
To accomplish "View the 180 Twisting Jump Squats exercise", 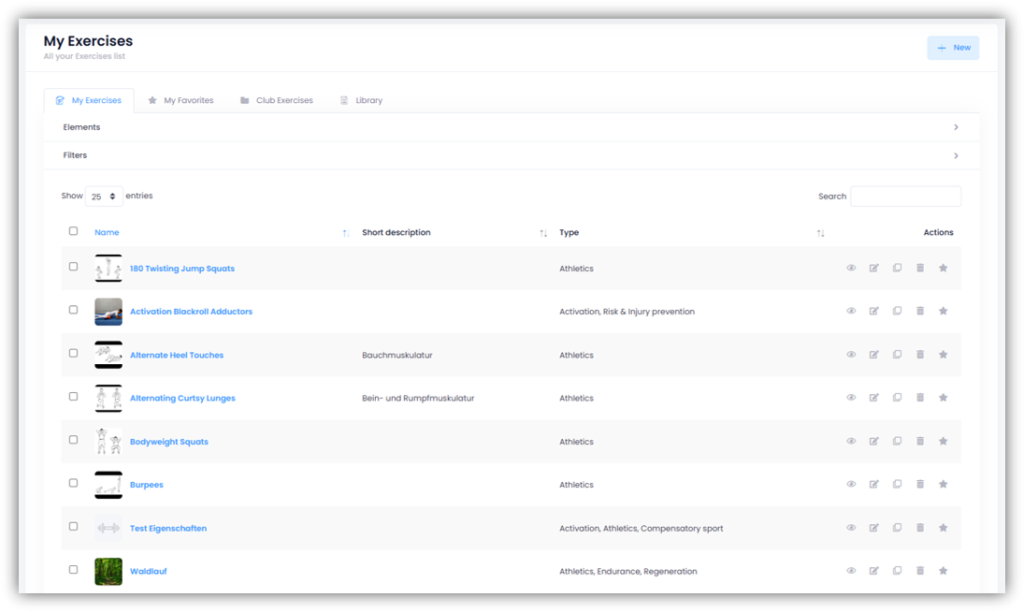I will (x=851, y=268).
